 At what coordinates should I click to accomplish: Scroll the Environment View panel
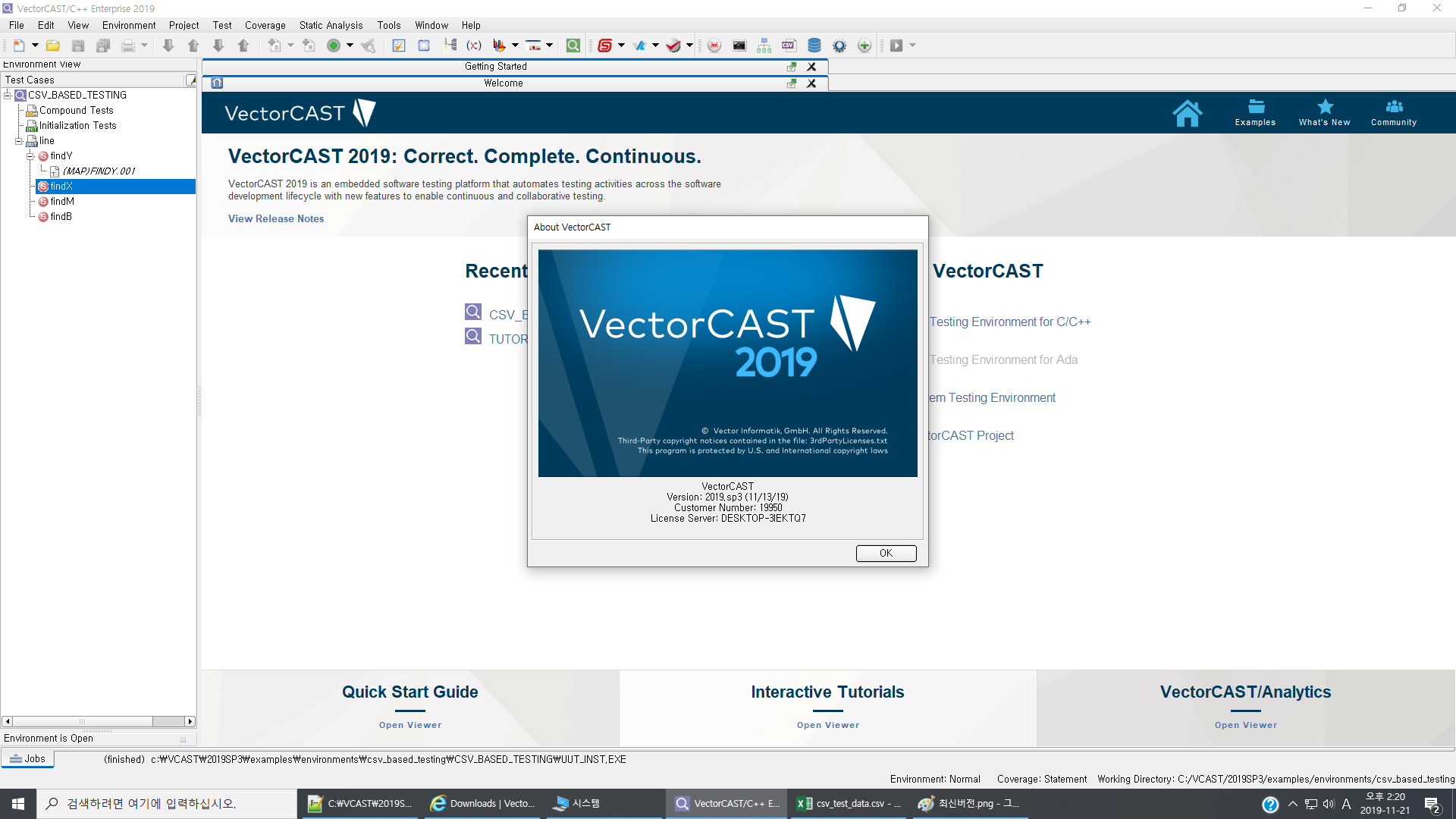pyautogui.click(x=97, y=721)
